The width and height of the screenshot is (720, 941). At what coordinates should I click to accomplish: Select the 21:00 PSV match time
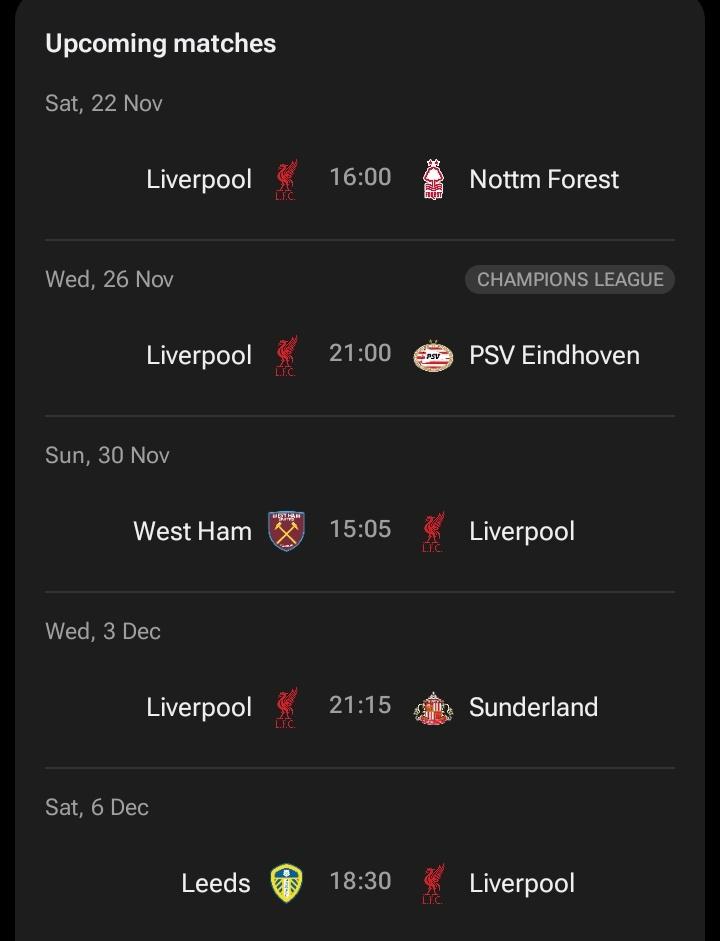tap(360, 353)
